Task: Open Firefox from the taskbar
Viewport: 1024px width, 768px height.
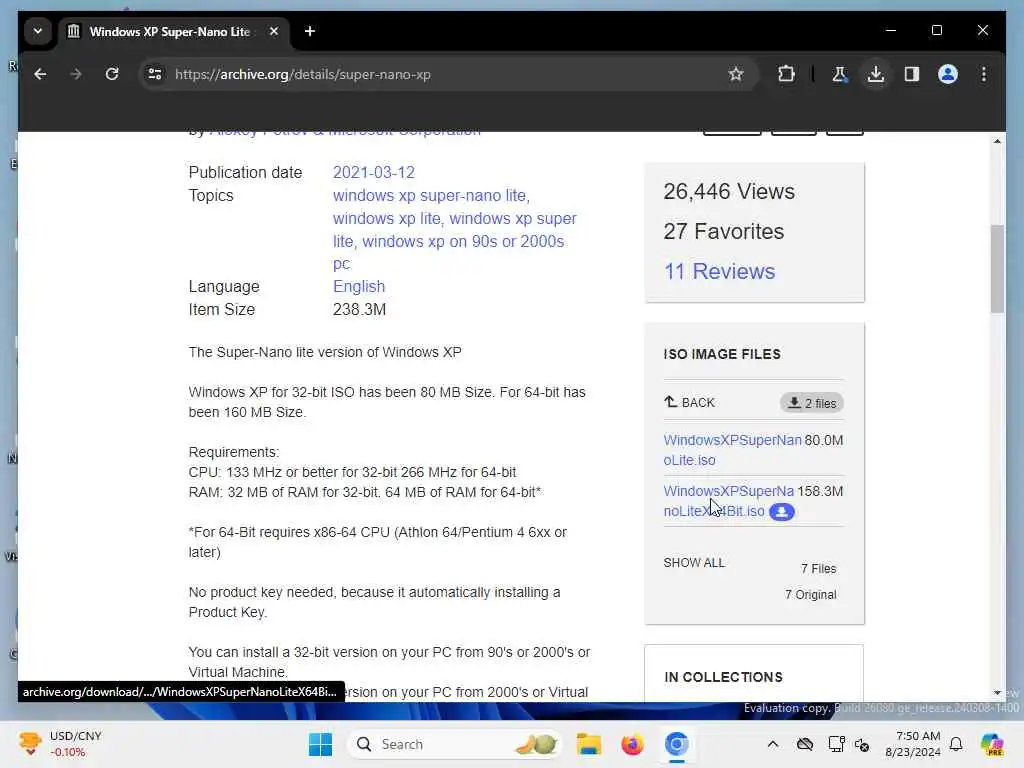Action: [x=632, y=744]
